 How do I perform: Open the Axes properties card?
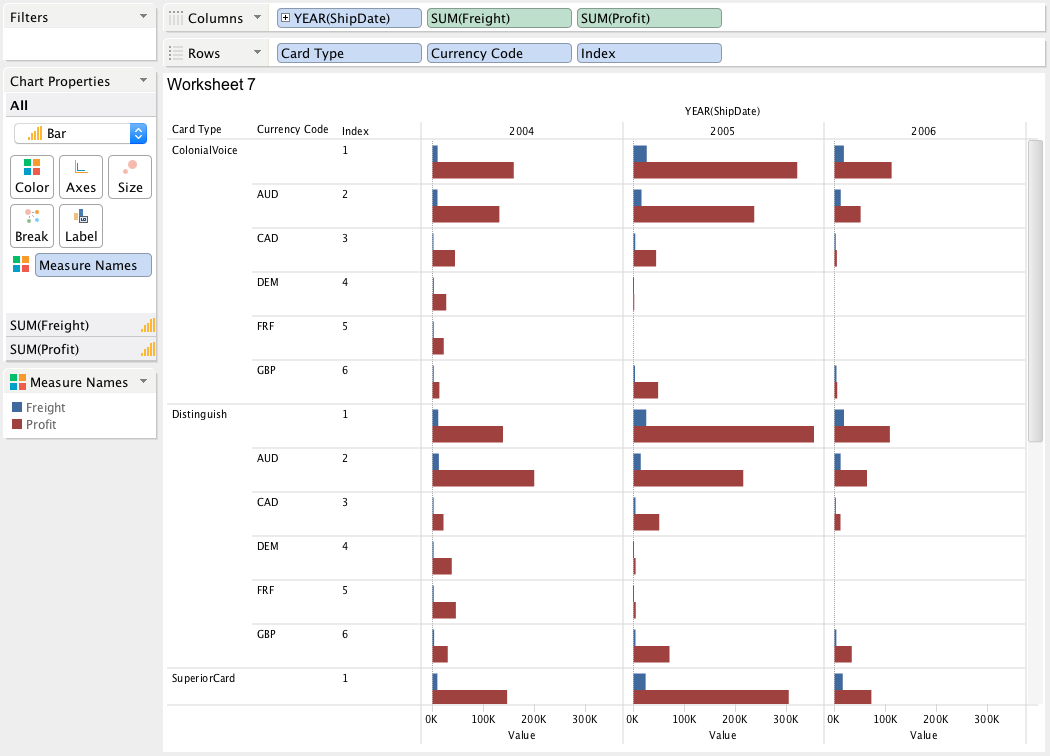tap(81, 177)
